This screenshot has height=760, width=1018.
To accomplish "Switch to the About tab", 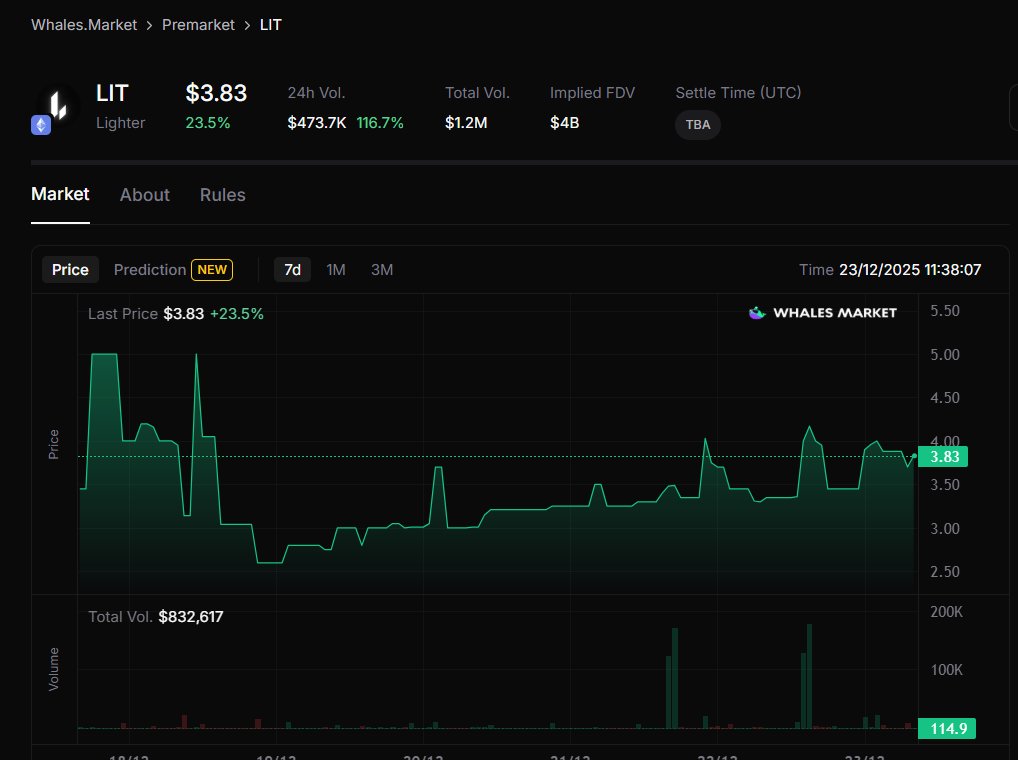I will pos(145,195).
